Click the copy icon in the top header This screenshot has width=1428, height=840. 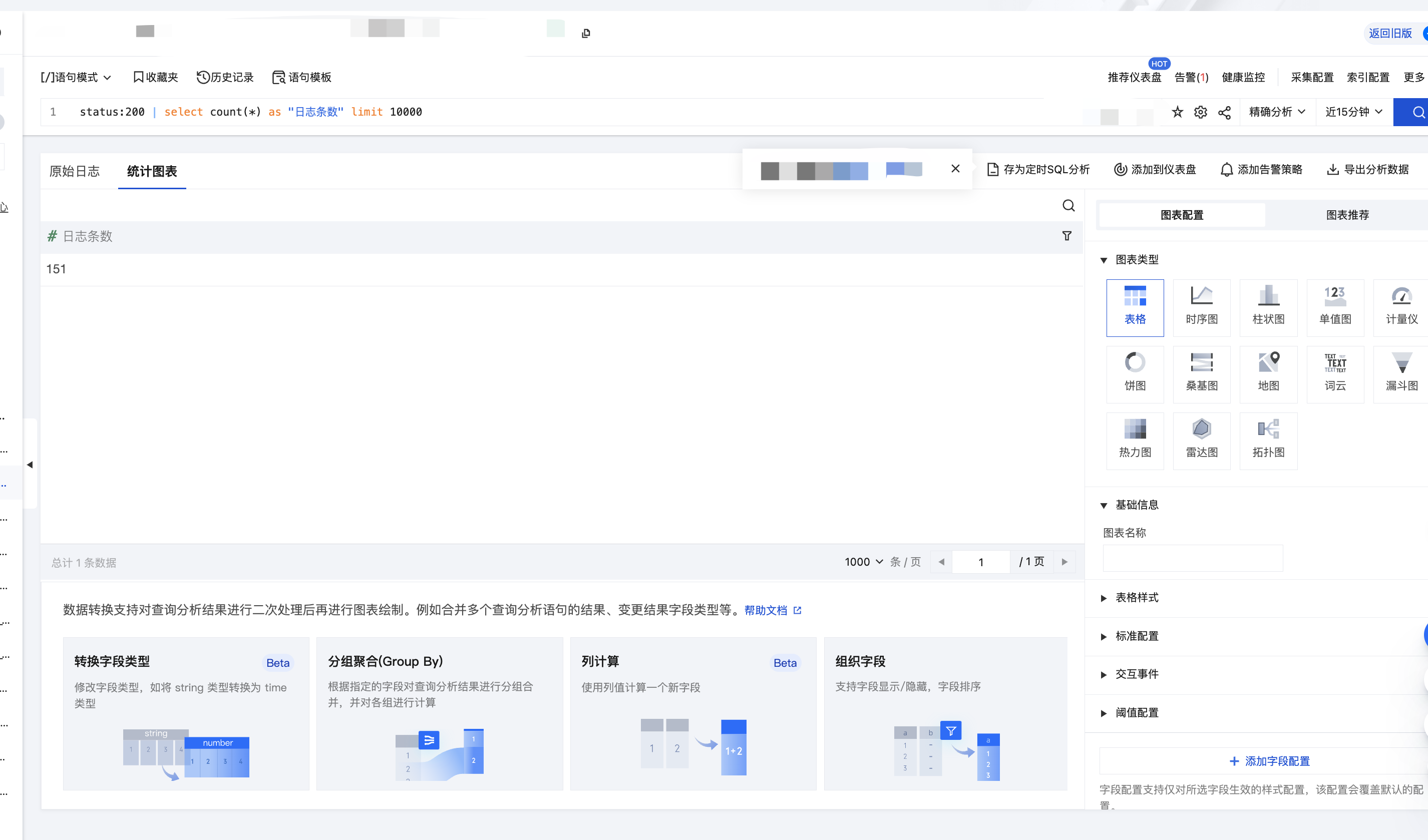tap(586, 34)
